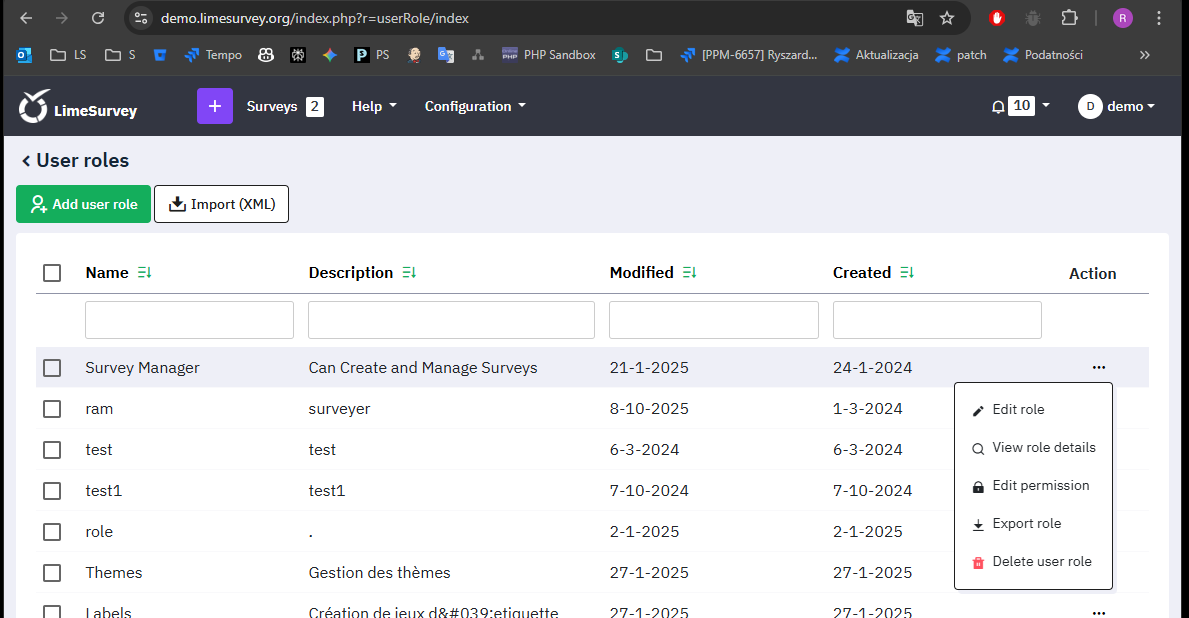Image resolution: width=1189 pixels, height=618 pixels.
Task: Click the Created column sort icon
Action: coord(906,273)
